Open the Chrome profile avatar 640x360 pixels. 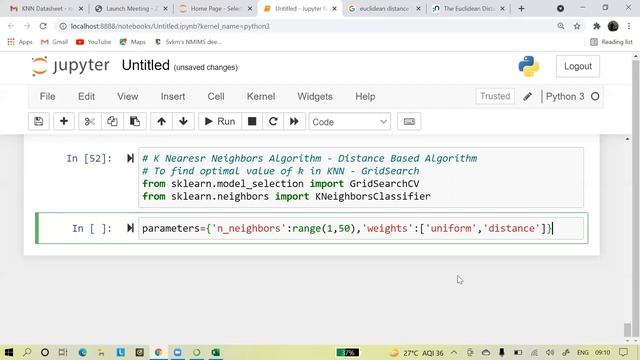[613, 26]
